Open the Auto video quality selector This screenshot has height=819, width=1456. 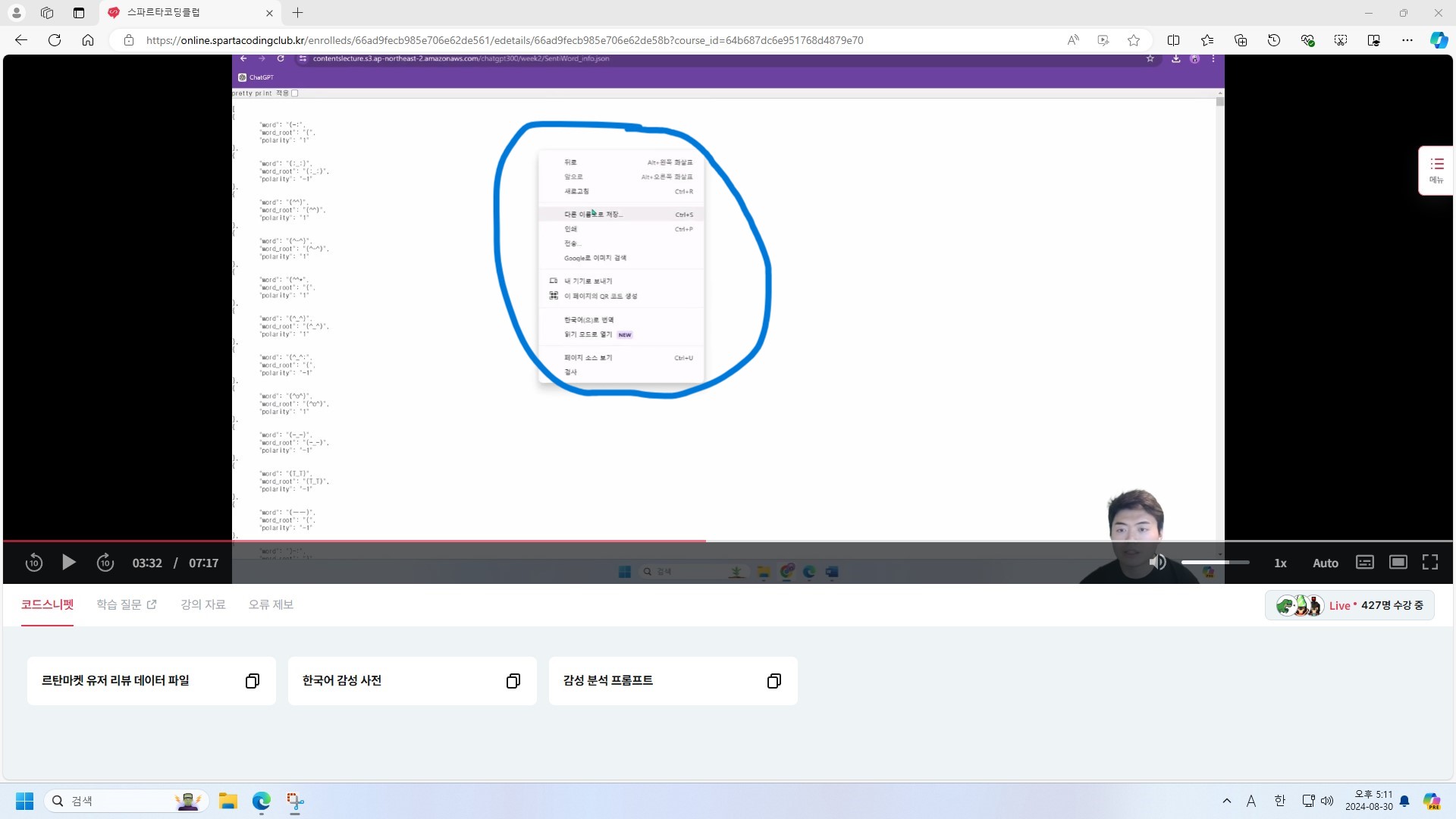pyautogui.click(x=1325, y=563)
